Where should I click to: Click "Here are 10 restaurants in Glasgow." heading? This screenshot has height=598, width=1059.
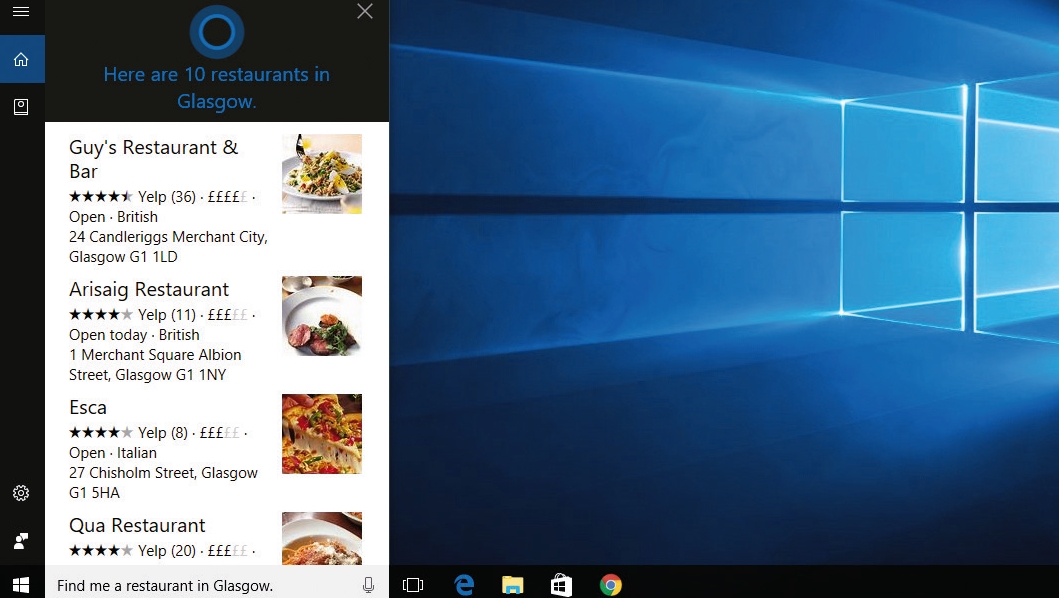click(x=217, y=88)
